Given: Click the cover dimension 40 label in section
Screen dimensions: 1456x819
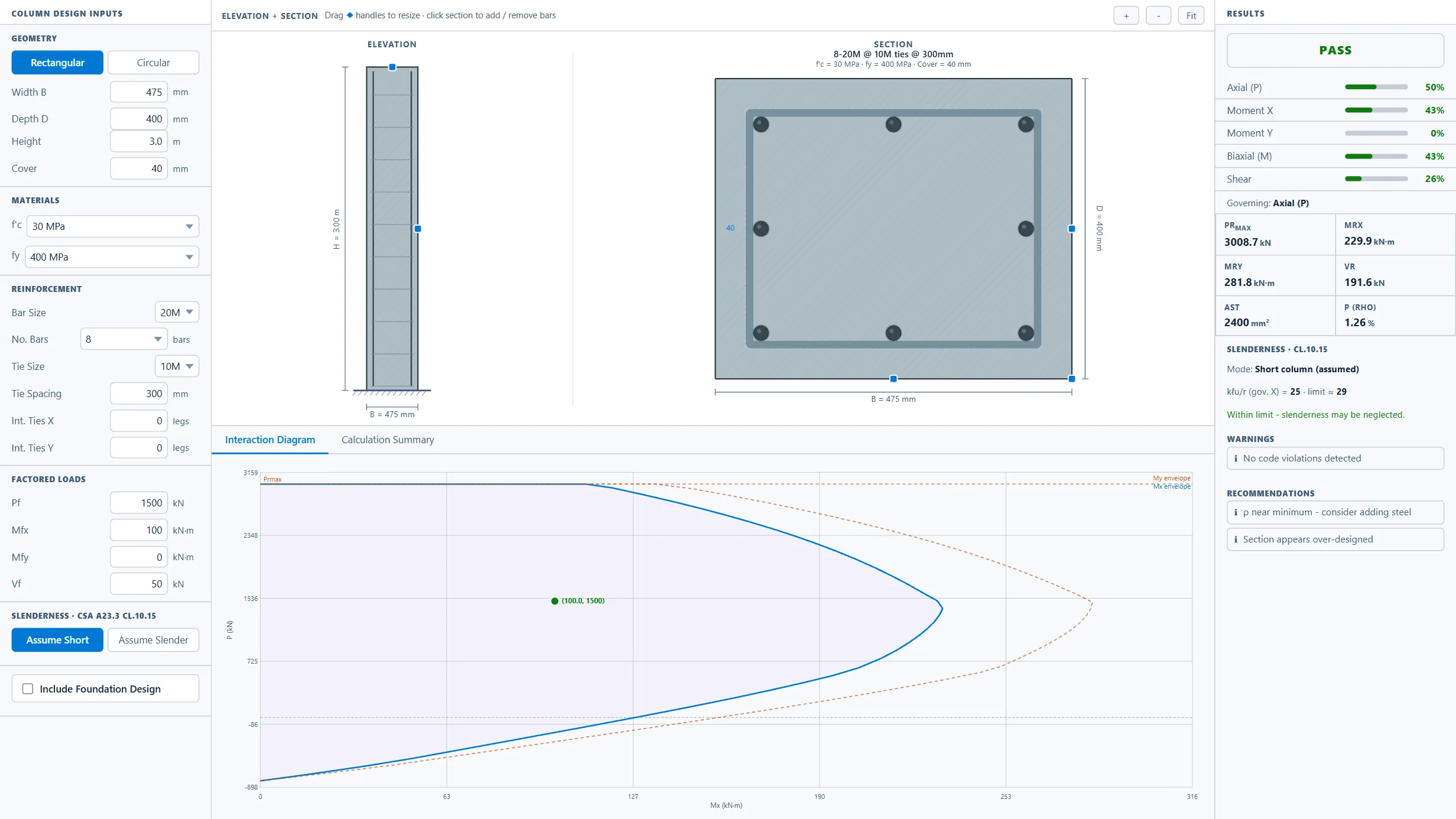Looking at the screenshot, I should click(x=730, y=228).
